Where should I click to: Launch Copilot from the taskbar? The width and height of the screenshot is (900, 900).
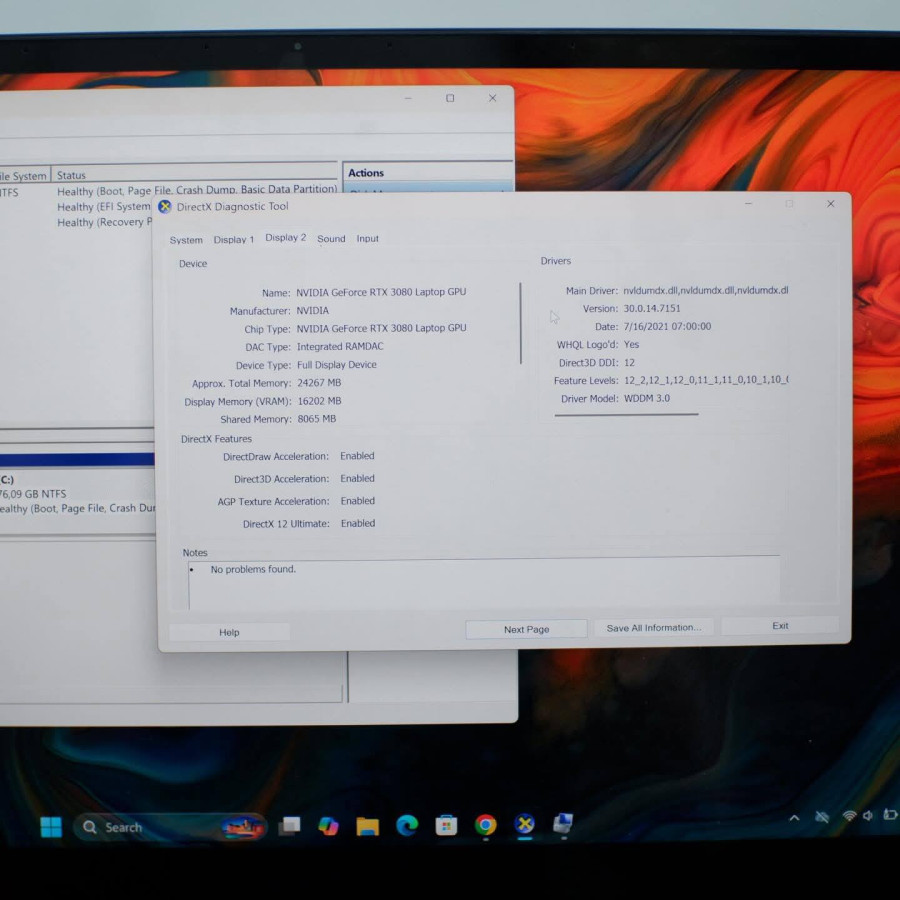tap(328, 826)
